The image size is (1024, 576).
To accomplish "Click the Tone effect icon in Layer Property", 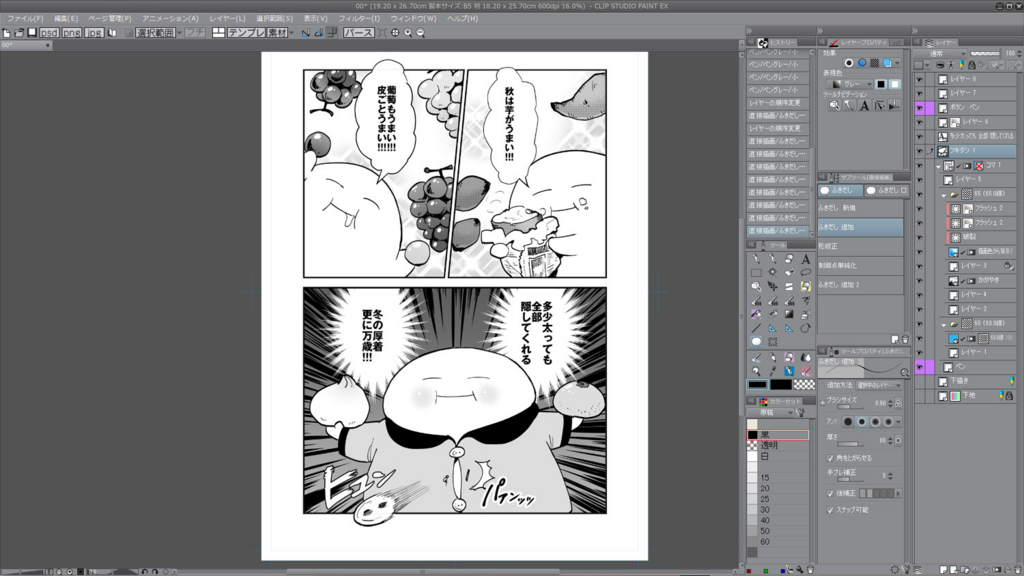I will click(x=874, y=63).
